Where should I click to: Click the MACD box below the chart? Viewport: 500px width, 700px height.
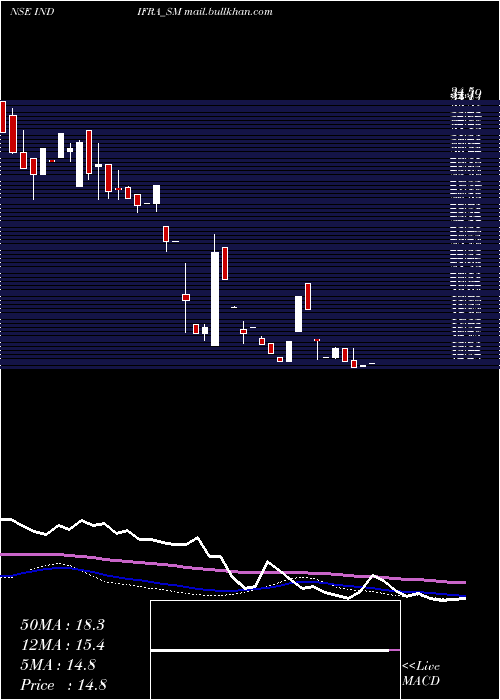coord(275,650)
